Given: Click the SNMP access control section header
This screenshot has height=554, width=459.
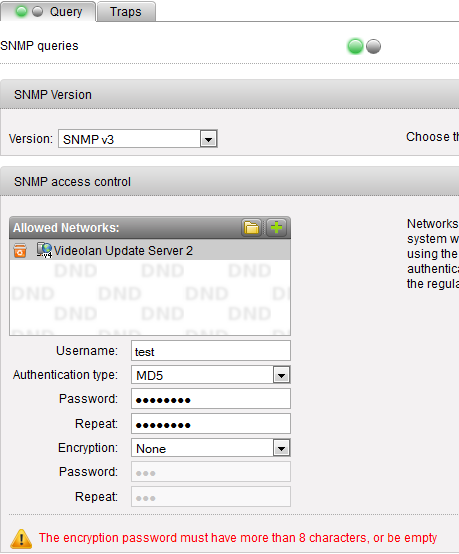Looking at the screenshot, I should click(230, 182).
